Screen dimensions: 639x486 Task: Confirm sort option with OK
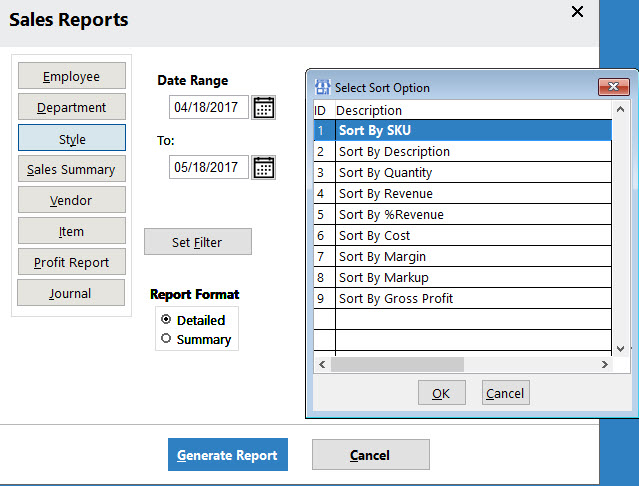click(442, 393)
